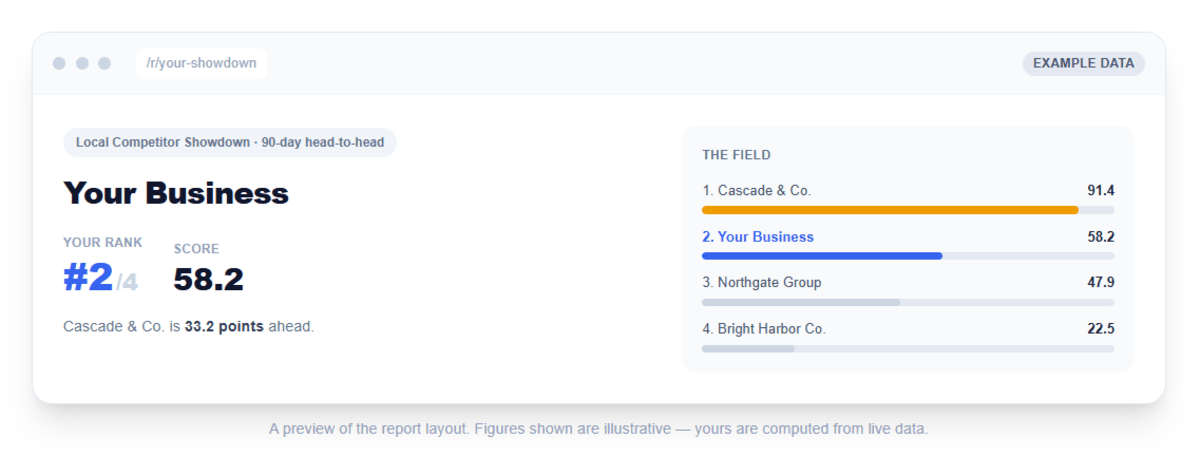This screenshot has width=1200, height=476.
Task: Click the 58.2 value in THE FIELD list
Action: 1101,237
